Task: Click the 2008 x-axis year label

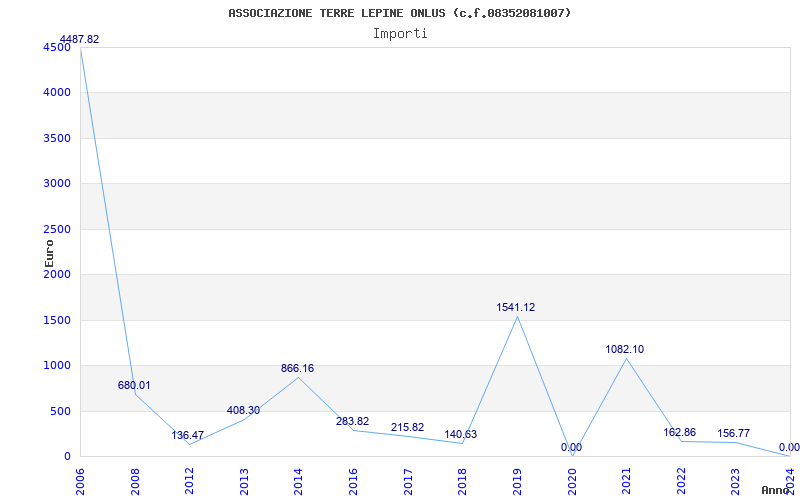Action: click(135, 481)
